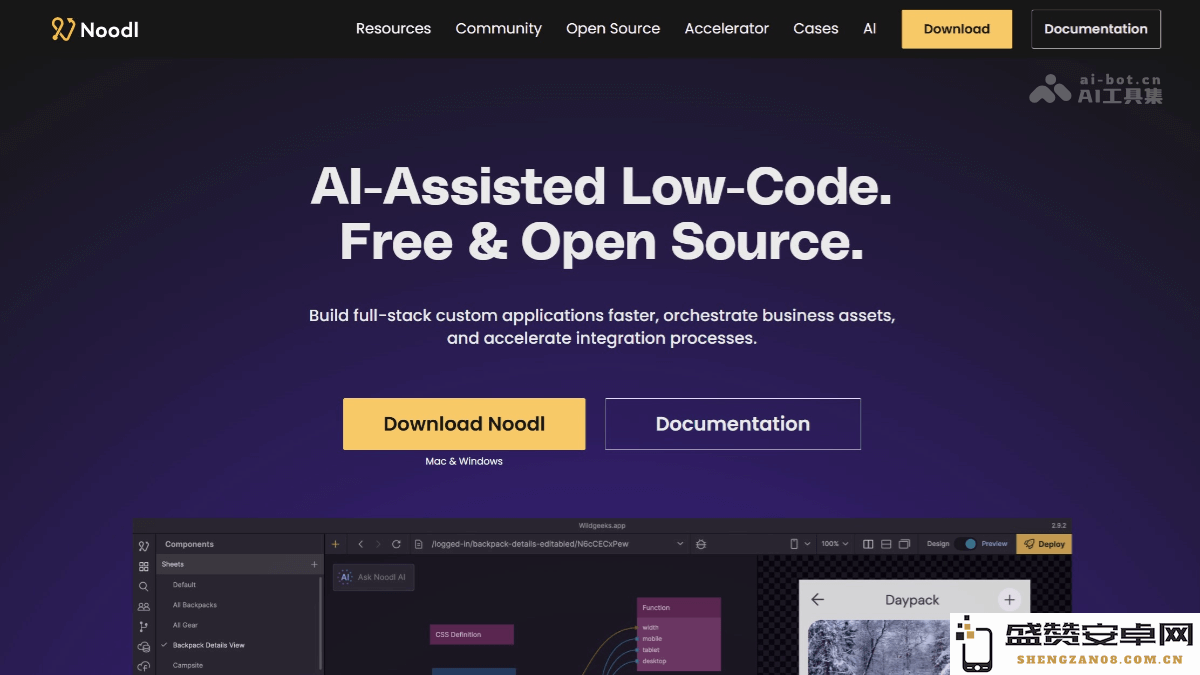Click the "Design" label by the switch
The image size is (1200, 675).
pos(938,544)
